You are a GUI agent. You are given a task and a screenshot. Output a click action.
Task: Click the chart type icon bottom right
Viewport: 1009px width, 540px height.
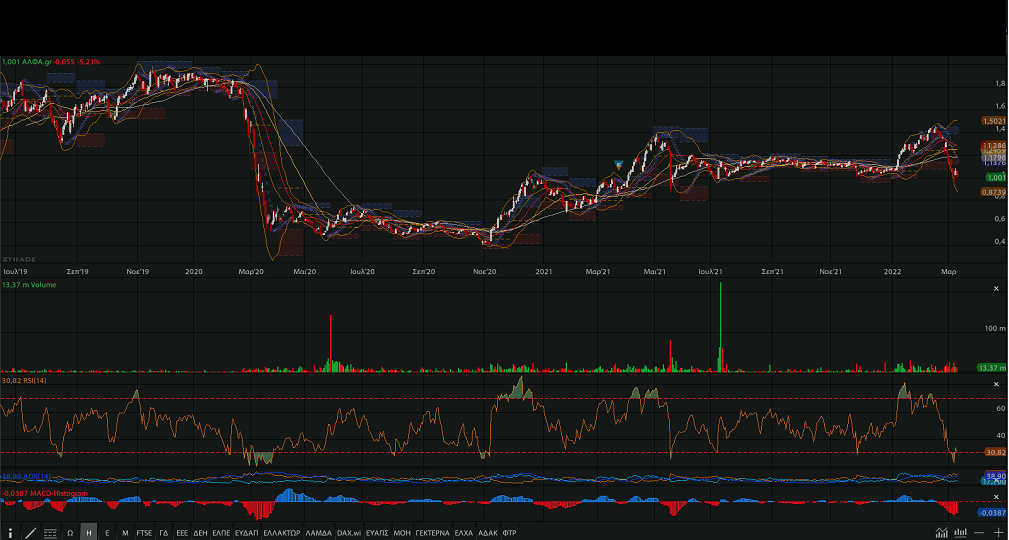point(941,533)
